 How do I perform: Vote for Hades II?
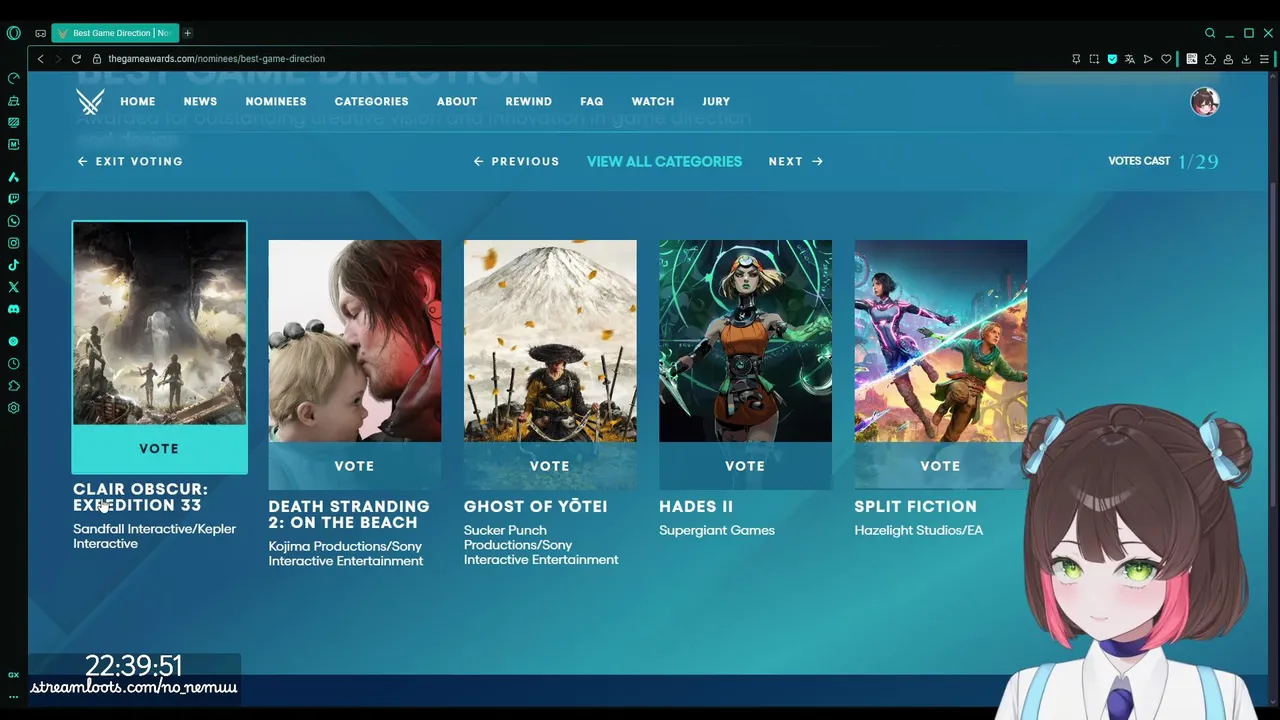coord(745,466)
